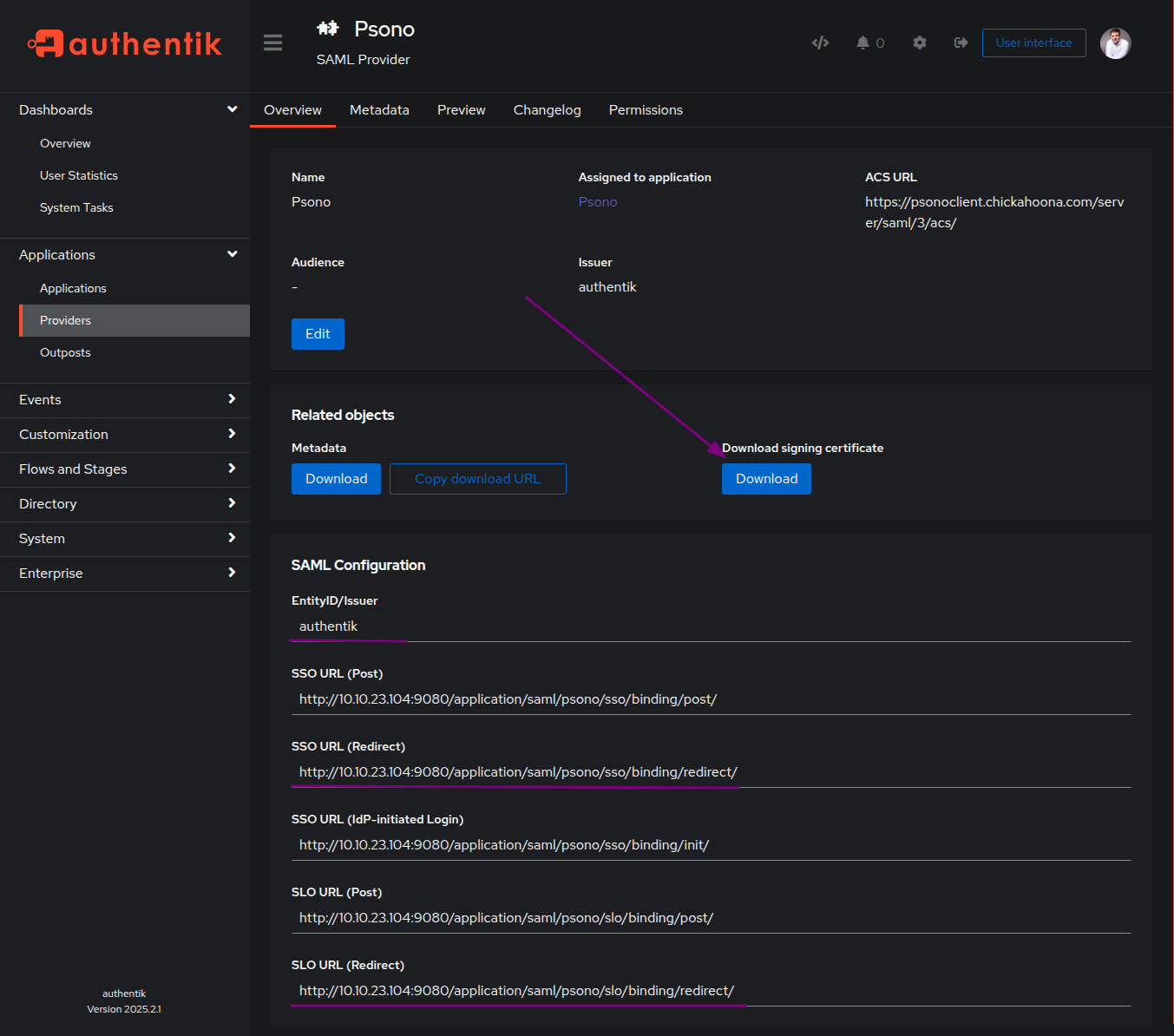
Task: Open the Preview tab
Action: [x=462, y=110]
